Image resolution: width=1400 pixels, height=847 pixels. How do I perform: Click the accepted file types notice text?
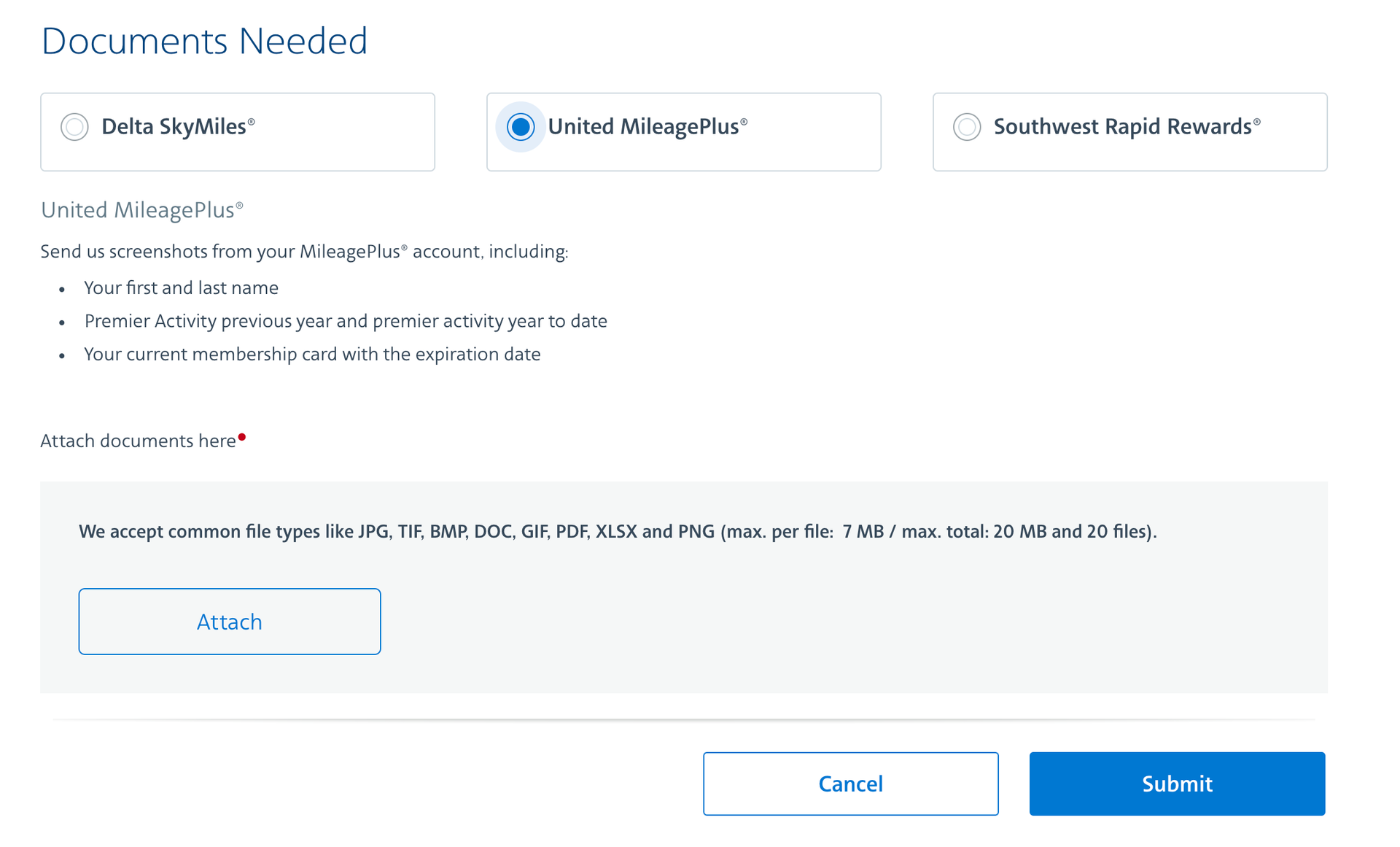point(617,532)
